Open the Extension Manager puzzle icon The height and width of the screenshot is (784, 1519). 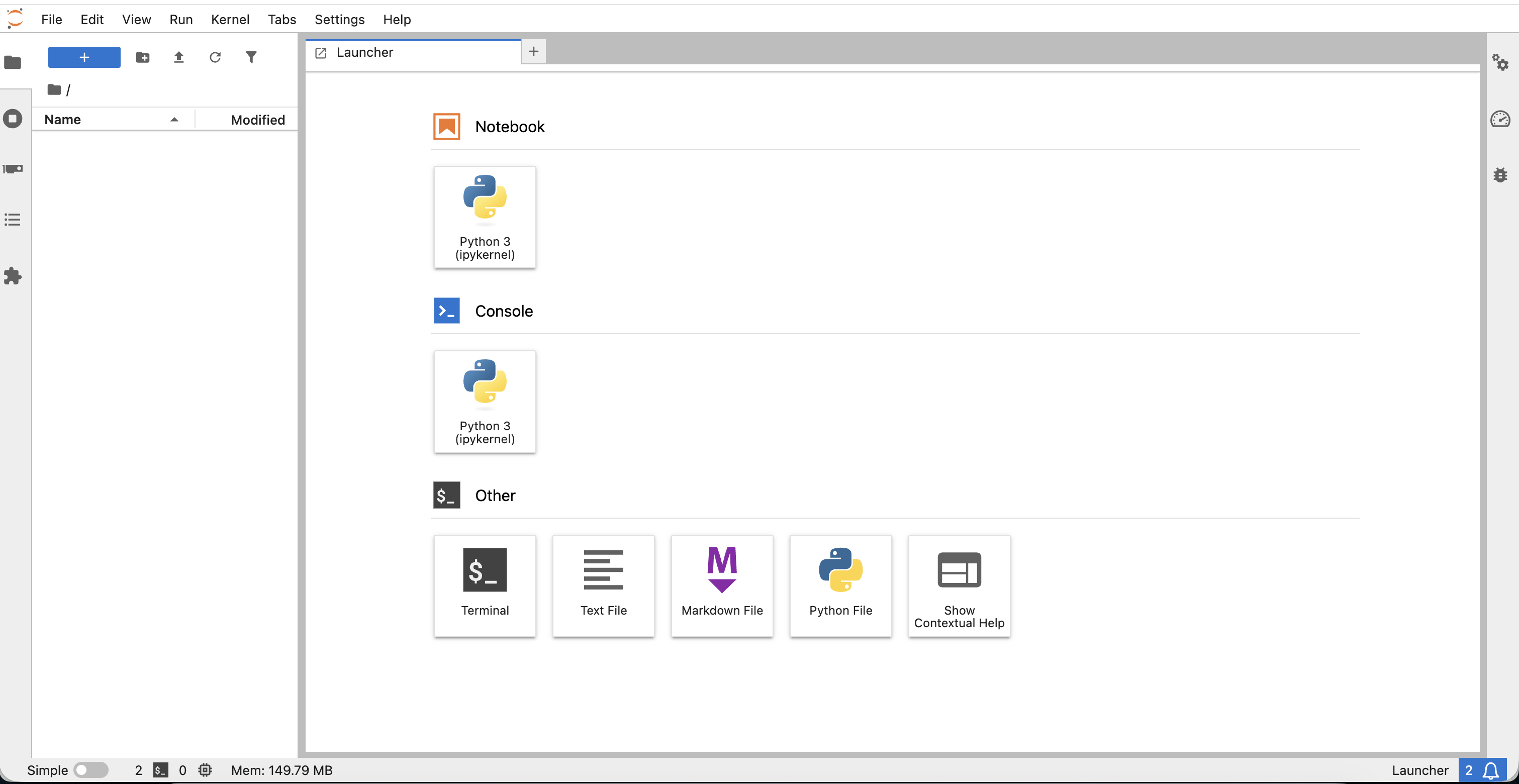(13, 276)
